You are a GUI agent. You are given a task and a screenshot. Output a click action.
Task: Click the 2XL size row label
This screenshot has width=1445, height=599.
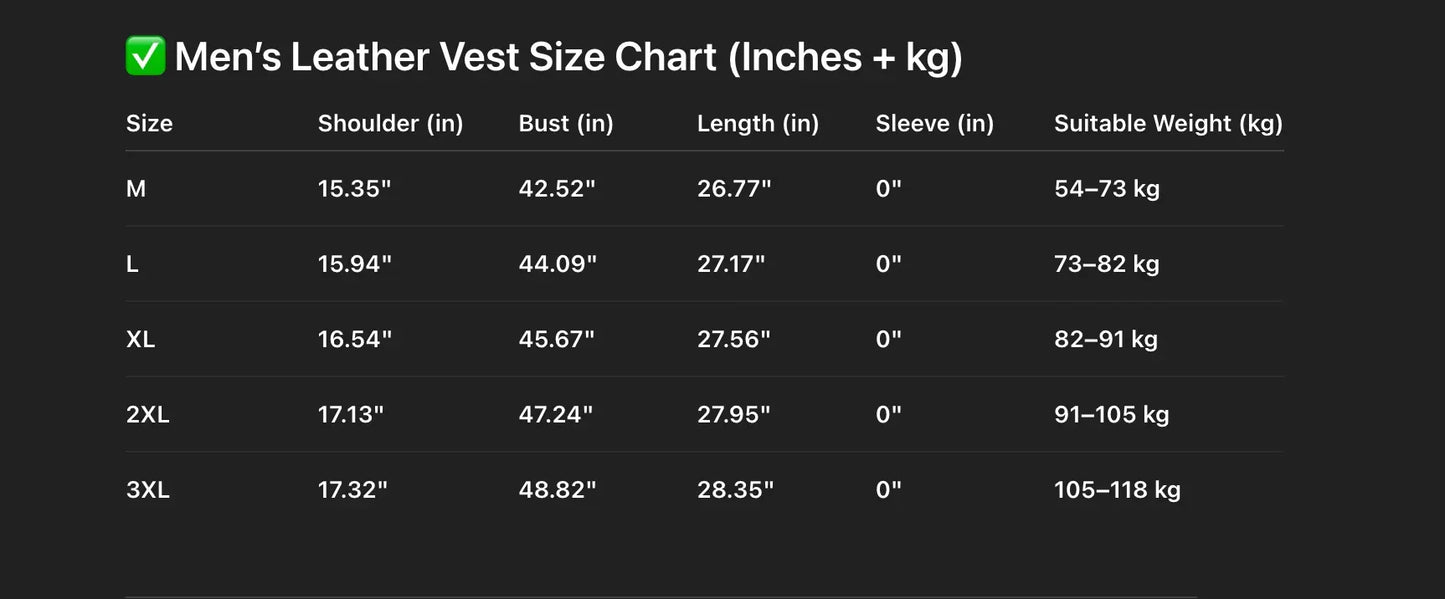(x=148, y=414)
